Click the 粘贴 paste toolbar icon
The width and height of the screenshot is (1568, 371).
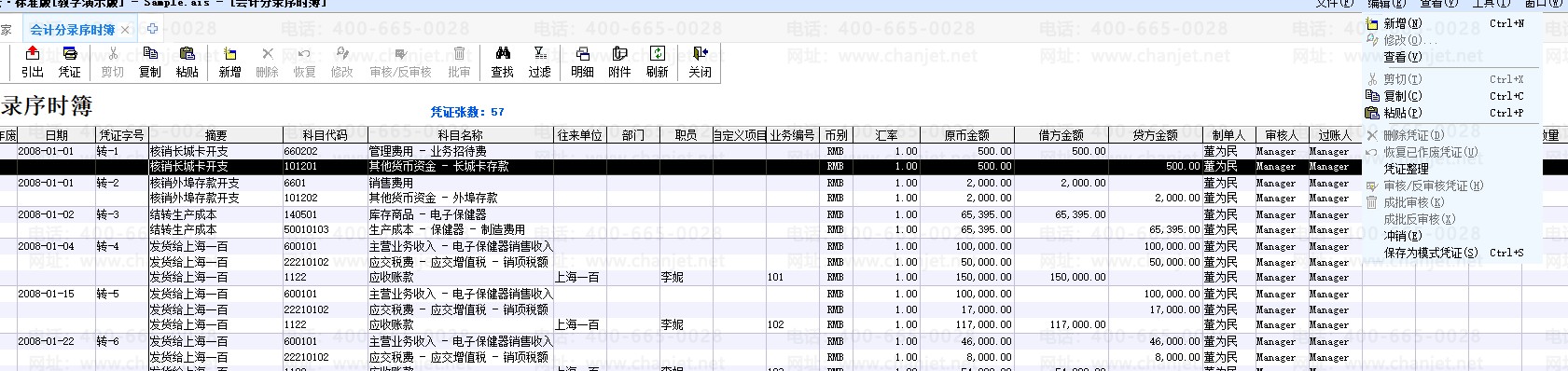coord(187,62)
